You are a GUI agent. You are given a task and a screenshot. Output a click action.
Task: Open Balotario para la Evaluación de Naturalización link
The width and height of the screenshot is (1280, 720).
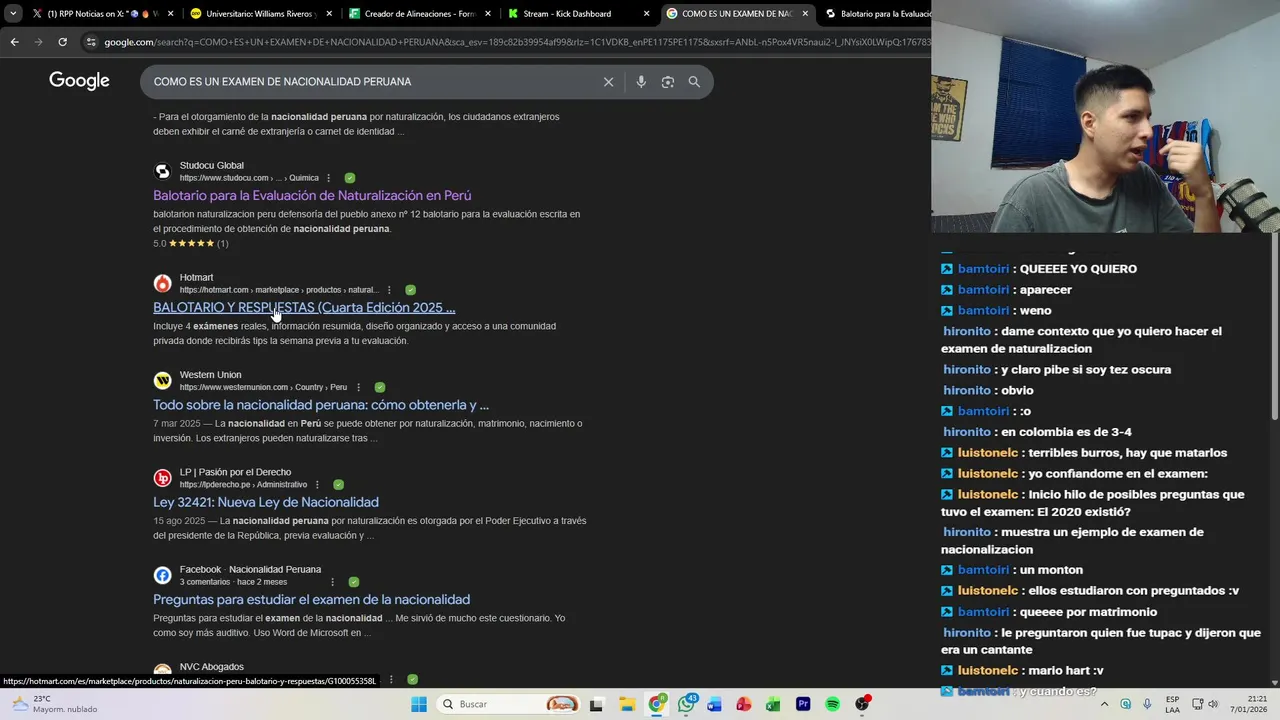[312, 196]
